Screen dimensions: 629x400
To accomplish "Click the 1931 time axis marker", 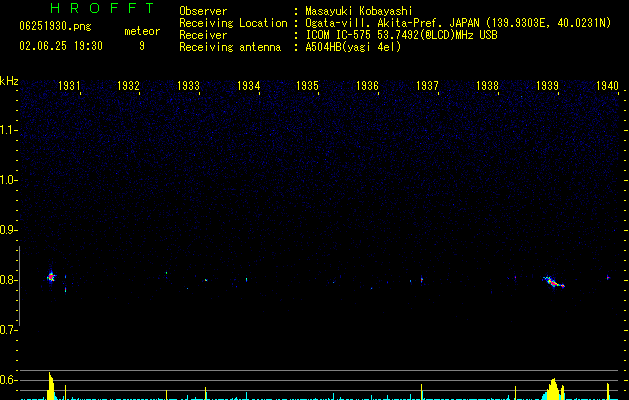I will click(69, 86).
